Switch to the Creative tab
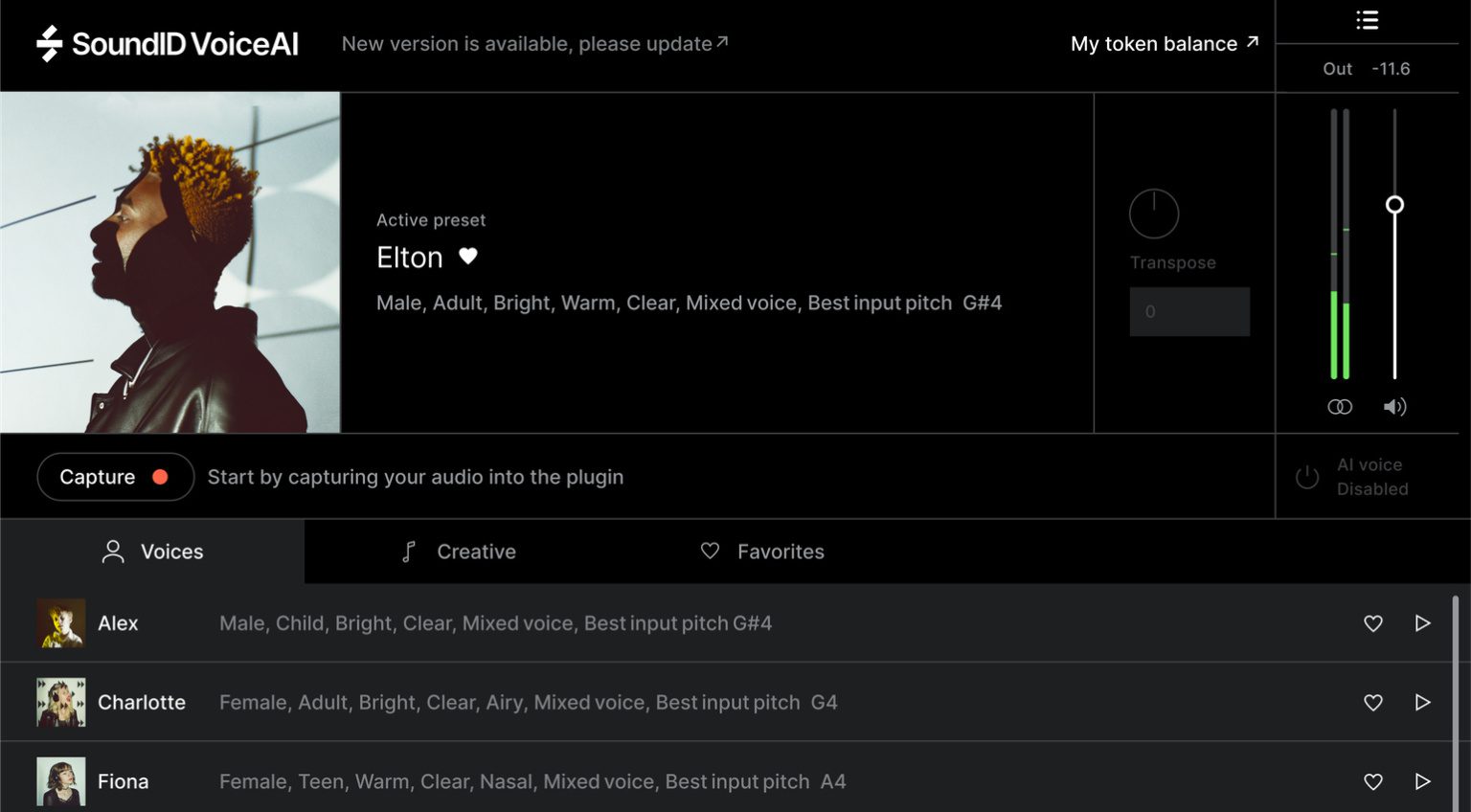 459,552
